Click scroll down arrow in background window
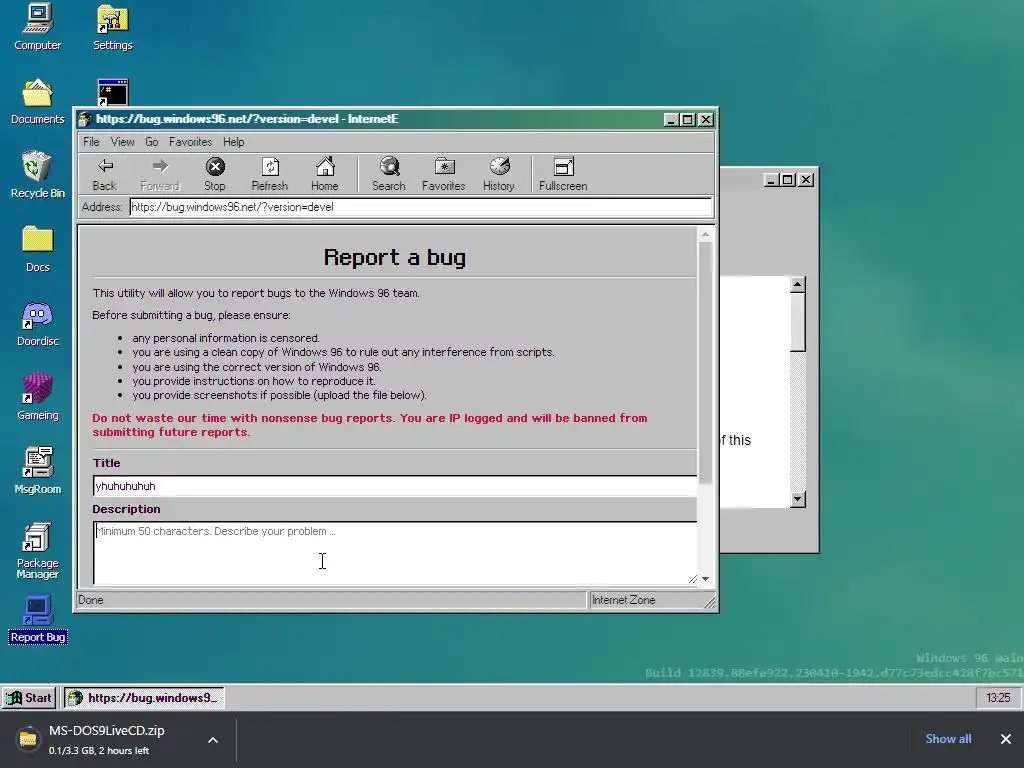The width and height of the screenshot is (1024, 768). pyautogui.click(x=797, y=500)
